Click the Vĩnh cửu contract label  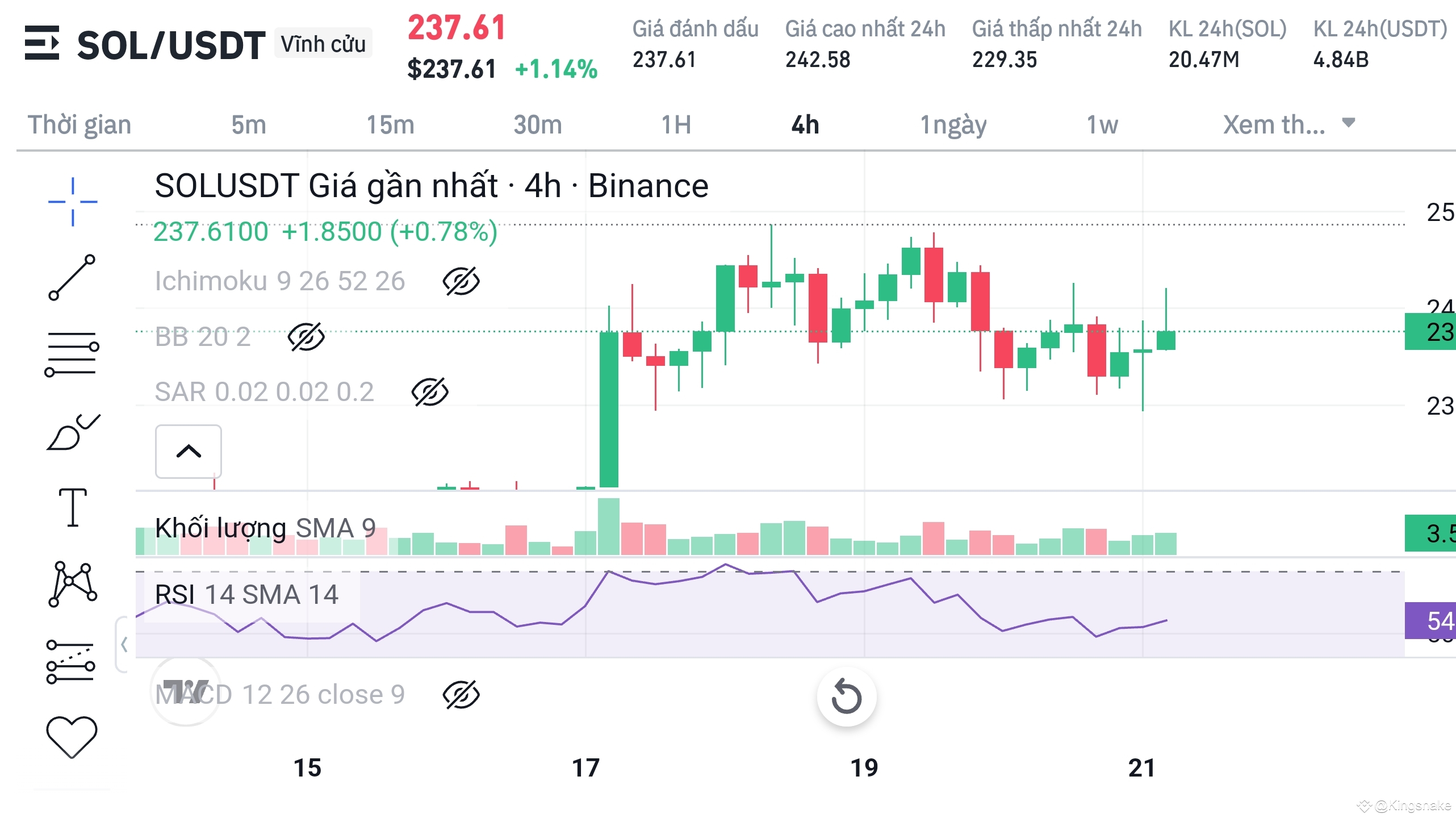323,44
